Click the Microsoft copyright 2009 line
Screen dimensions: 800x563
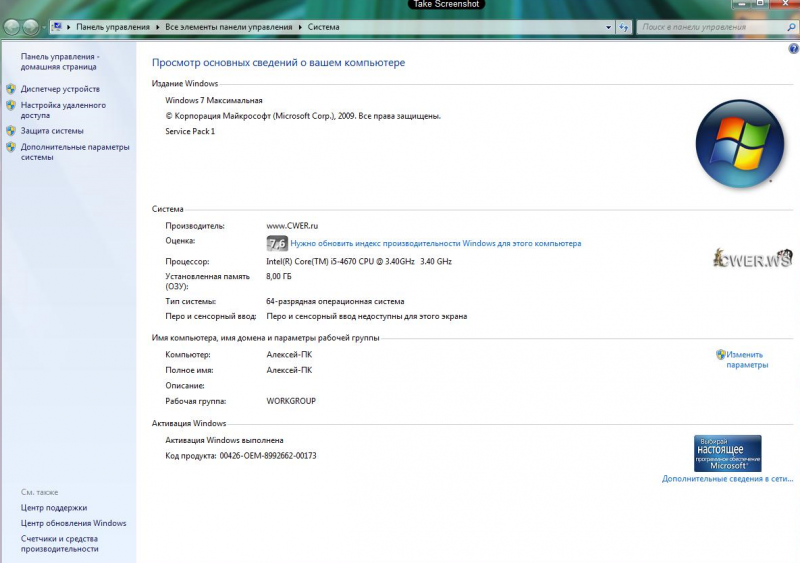click(303, 116)
